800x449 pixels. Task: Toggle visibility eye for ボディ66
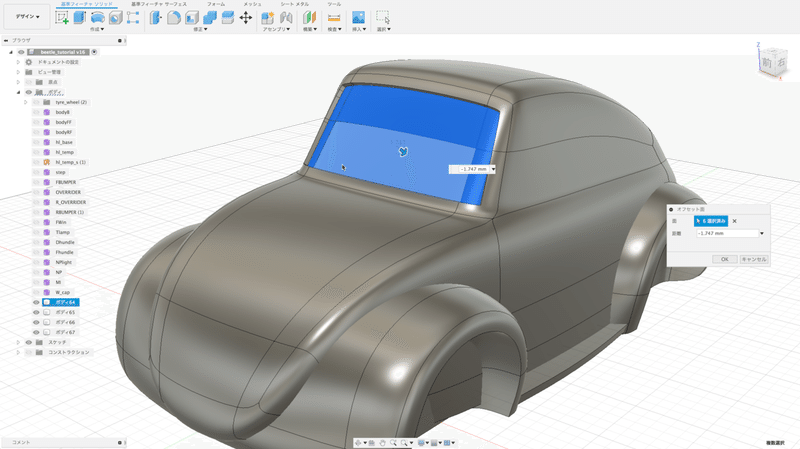36,322
